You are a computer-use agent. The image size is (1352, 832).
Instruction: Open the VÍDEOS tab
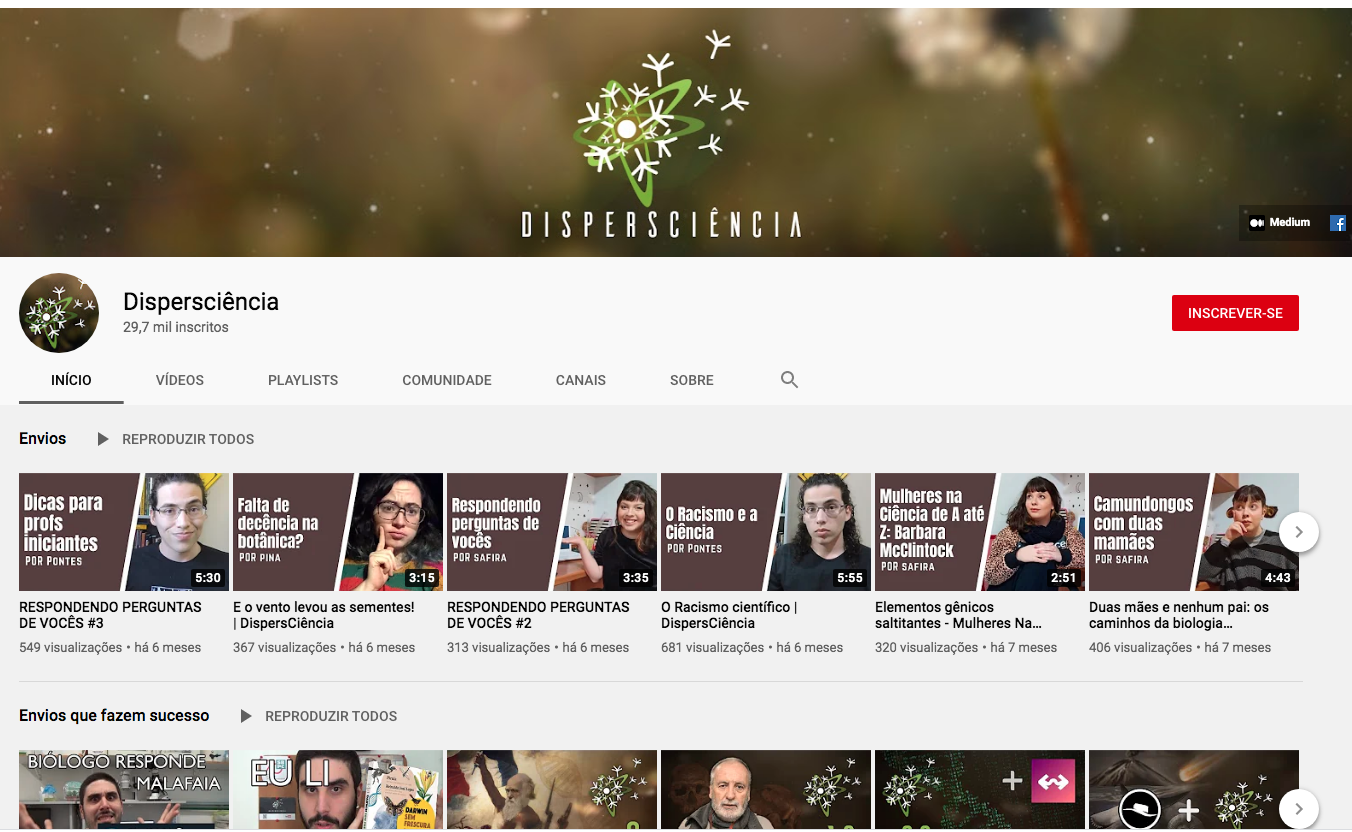pos(180,380)
